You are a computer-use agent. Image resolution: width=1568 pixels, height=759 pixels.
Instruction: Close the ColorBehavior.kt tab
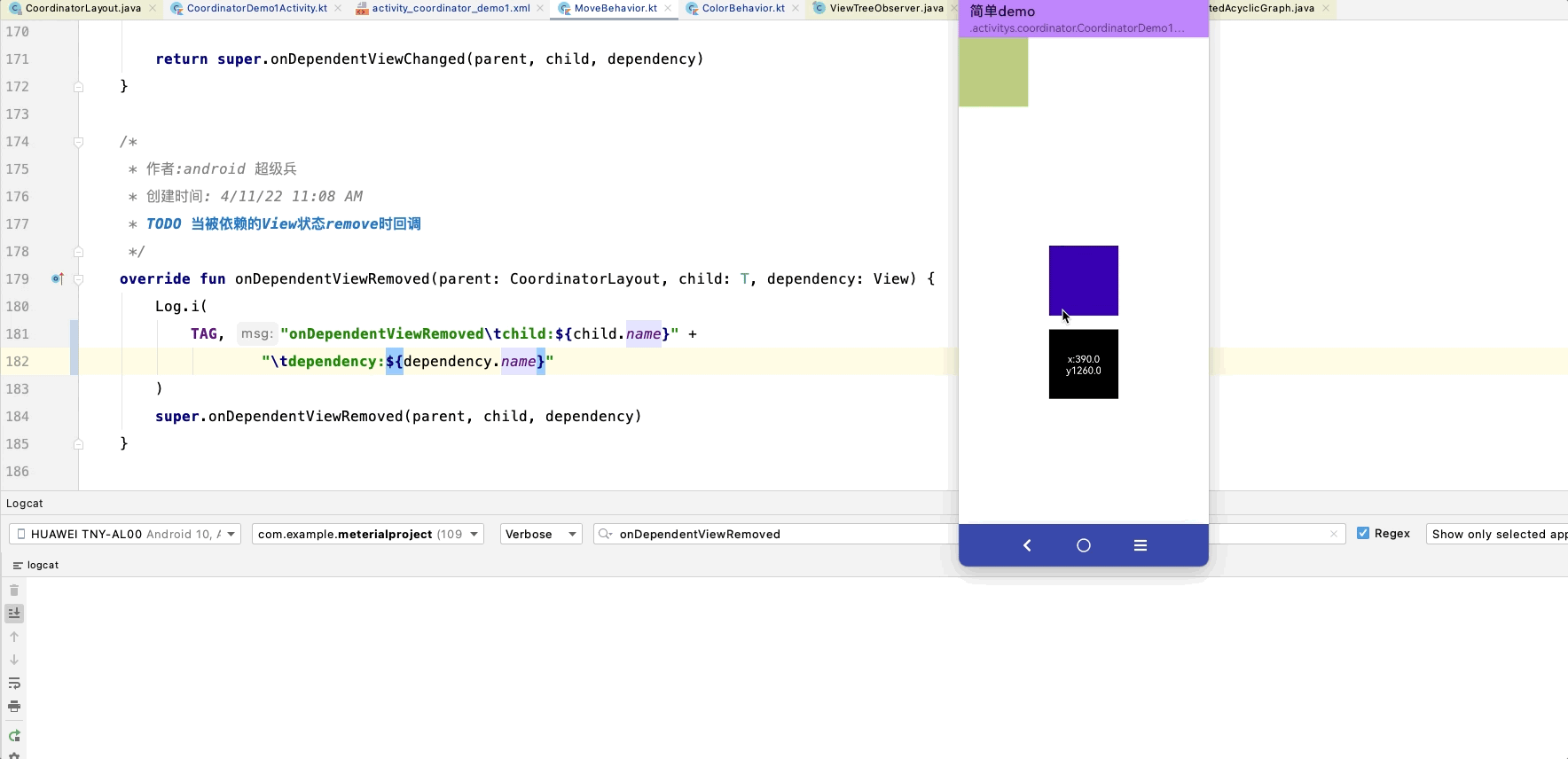tap(796, 8)
